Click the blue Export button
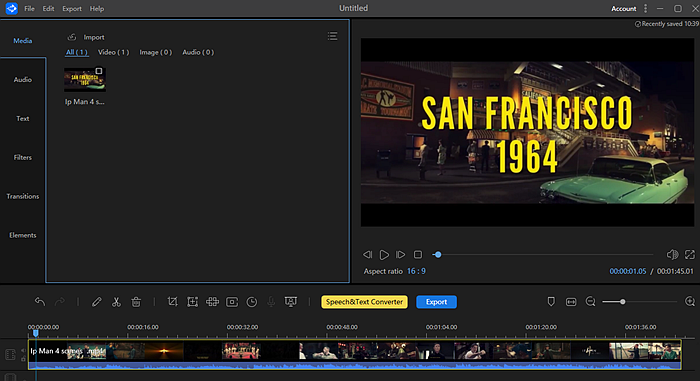Image resolution: width=700 pixels, height=381 pixels. click(x=436, y=302)
